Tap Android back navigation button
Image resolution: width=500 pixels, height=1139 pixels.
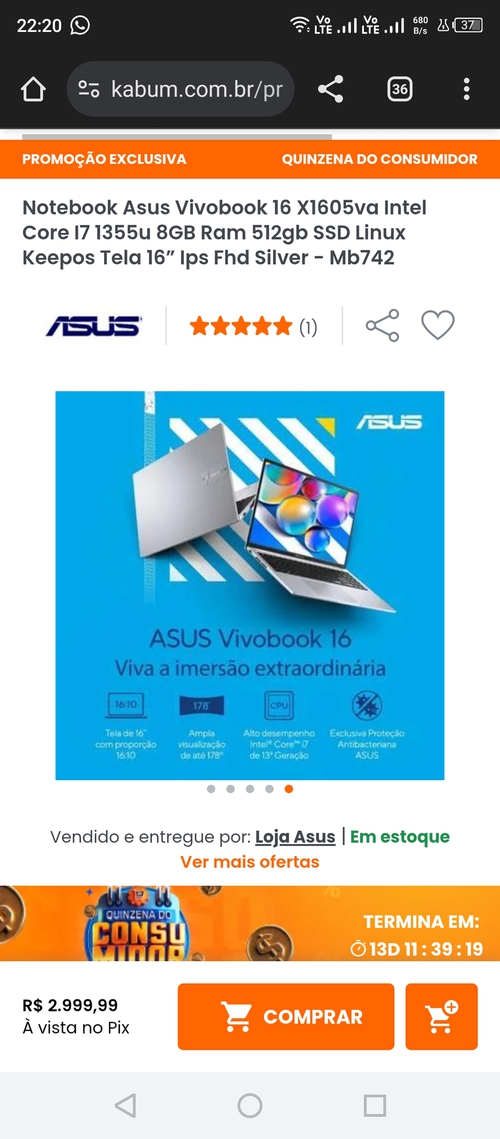coord(125,1106)
